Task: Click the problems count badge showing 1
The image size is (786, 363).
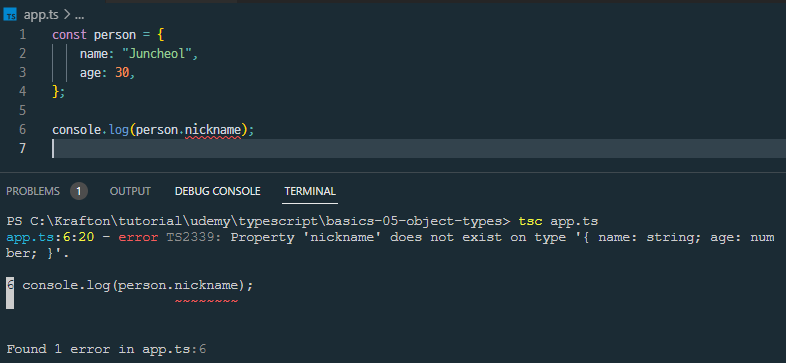Action: (79, 191)
